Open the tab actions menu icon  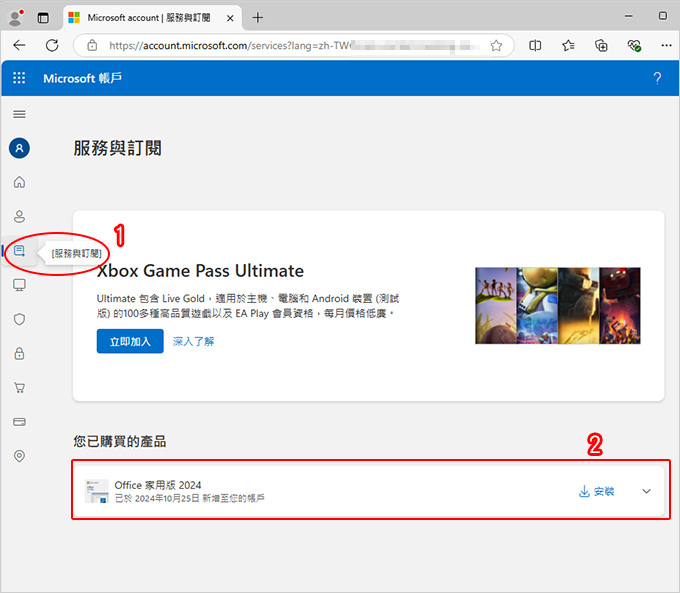[43, 18]
